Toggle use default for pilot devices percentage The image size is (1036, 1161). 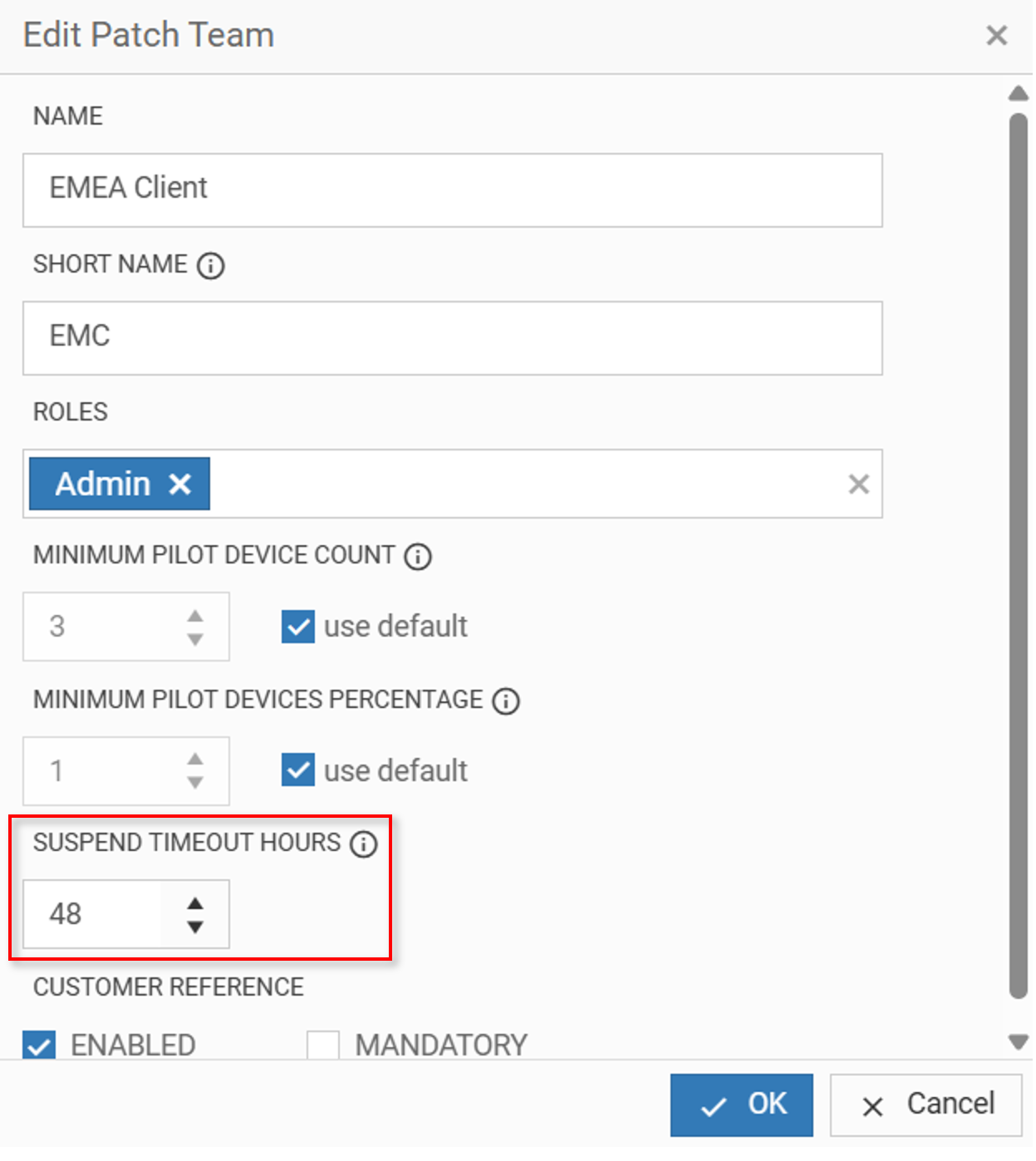coord(297,770)
